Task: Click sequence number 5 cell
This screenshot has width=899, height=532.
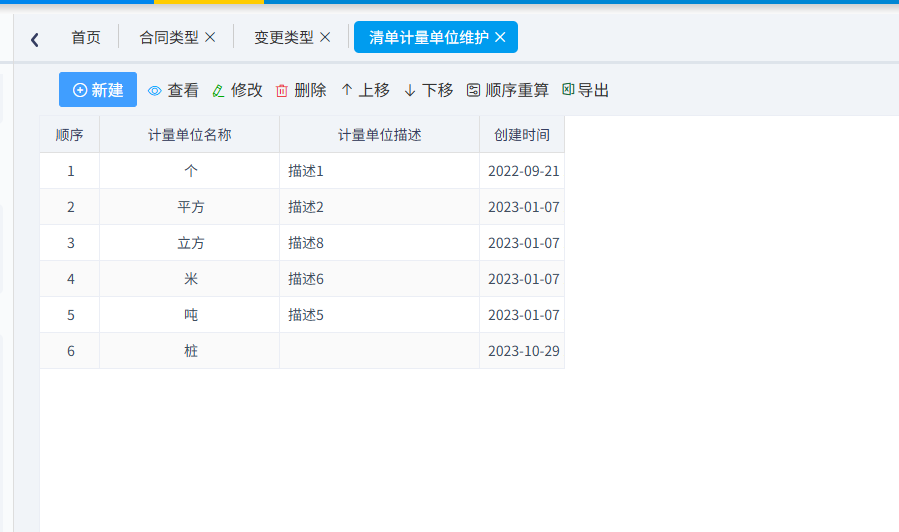Action: pyautogui.click(x=71, y=315)
